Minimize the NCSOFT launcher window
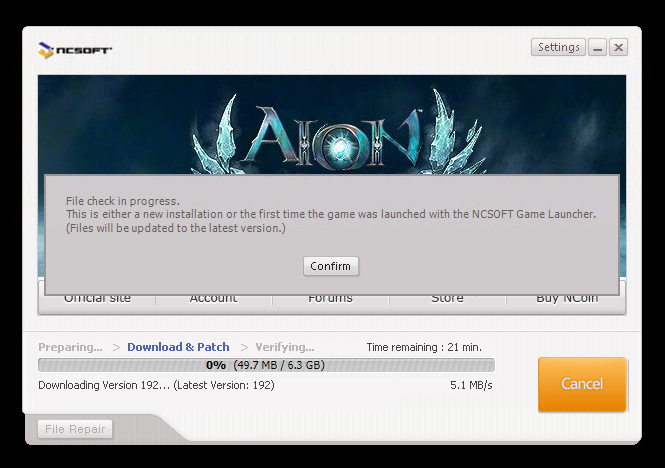665x468 pixels. pyautogui.click(x=597, y=48)
